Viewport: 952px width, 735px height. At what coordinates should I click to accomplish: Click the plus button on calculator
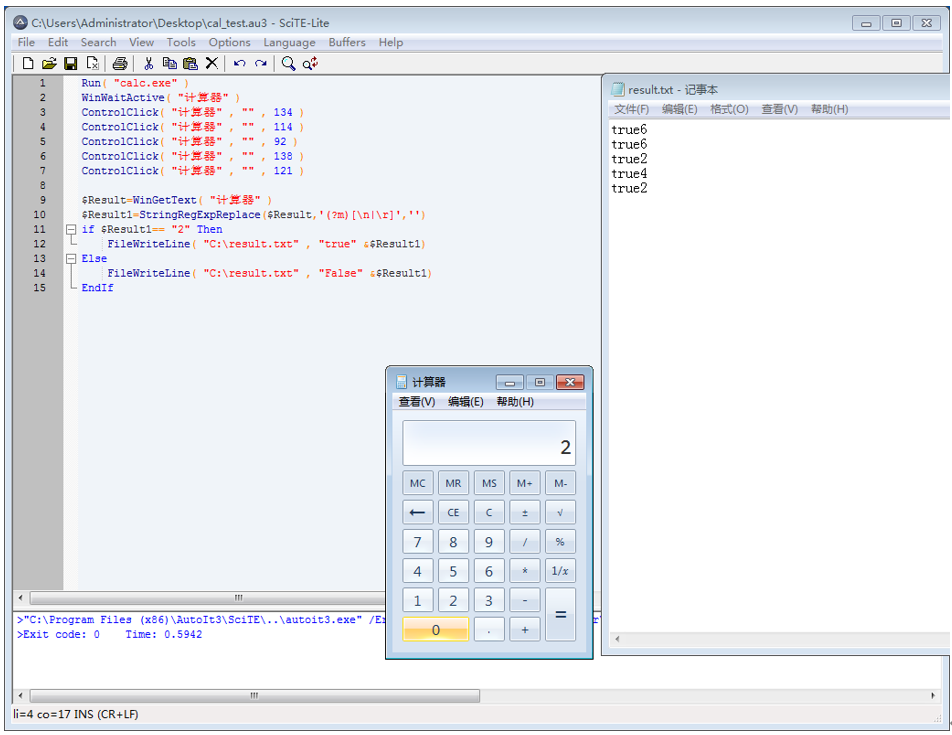pos(525,630)
